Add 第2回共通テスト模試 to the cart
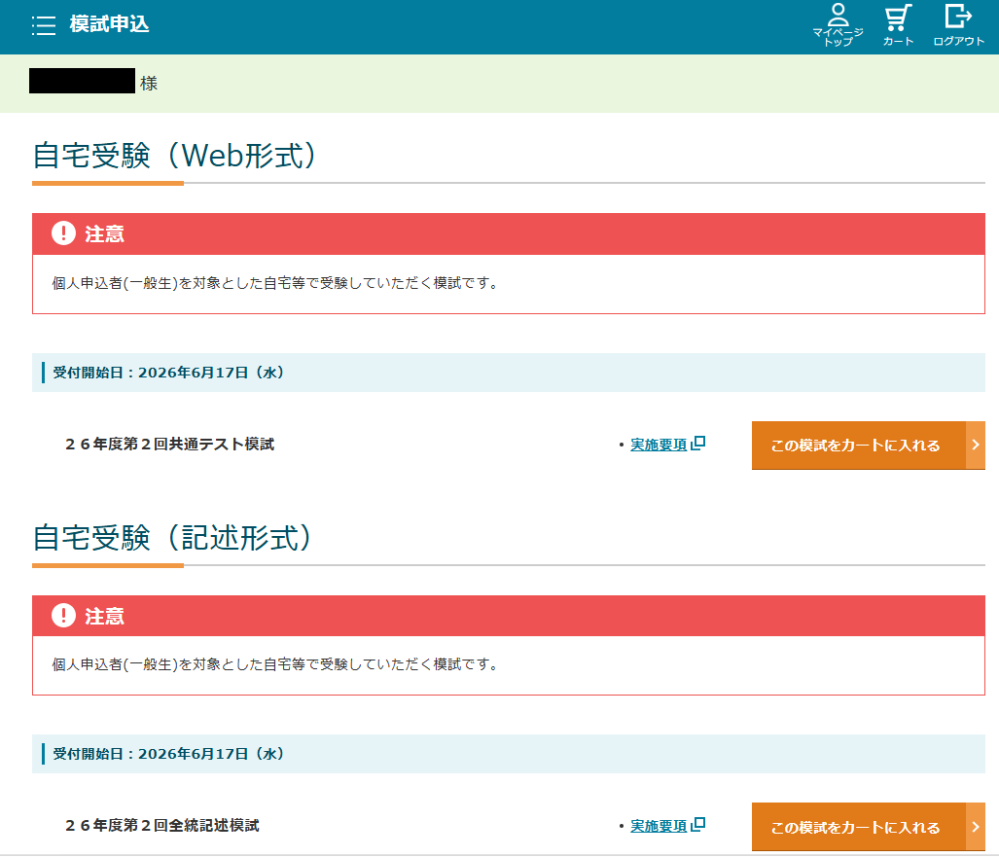 pos(868,445)
